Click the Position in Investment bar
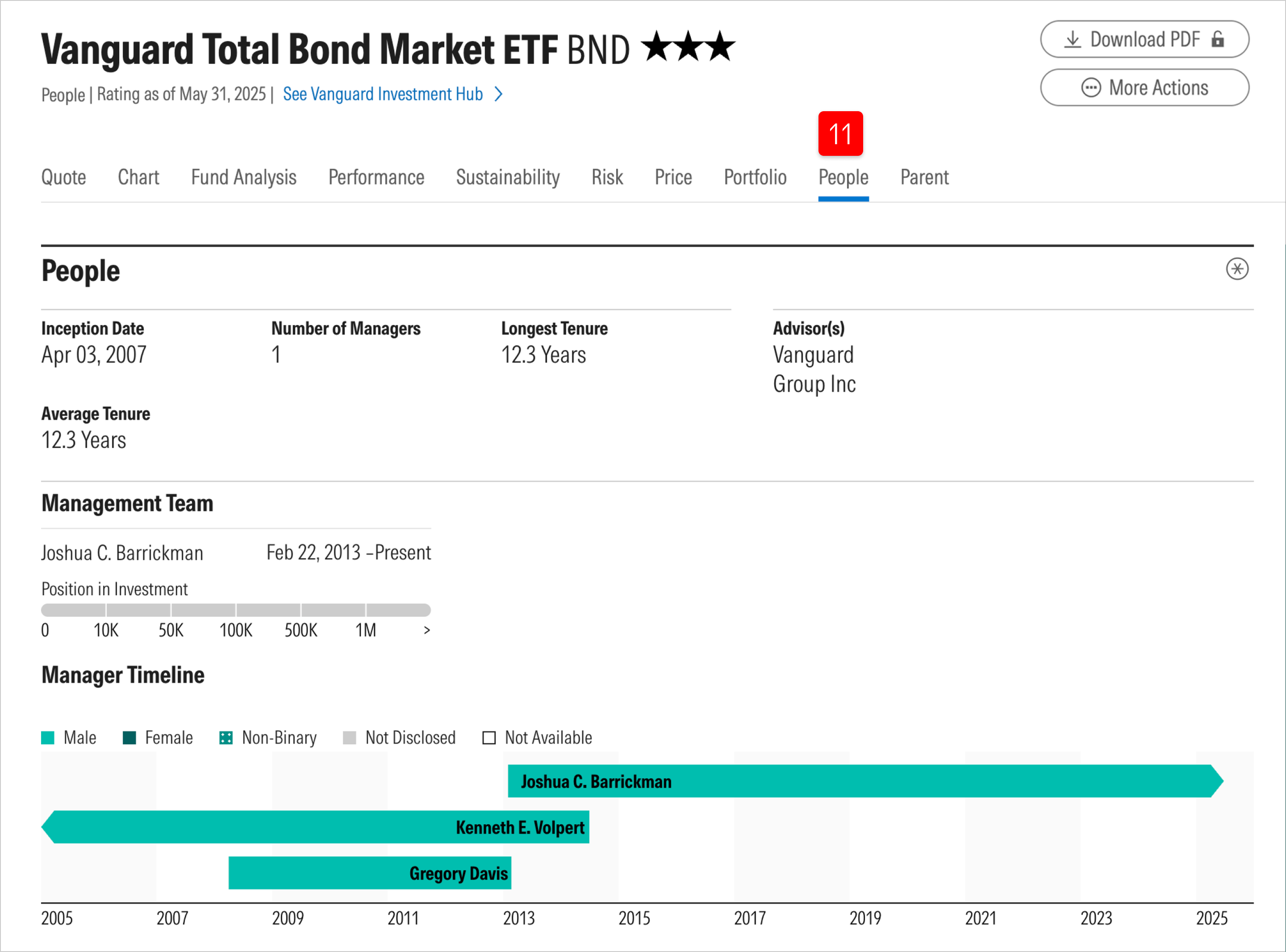The height and width of the screenshot is (952, 1286). (236, 610)
